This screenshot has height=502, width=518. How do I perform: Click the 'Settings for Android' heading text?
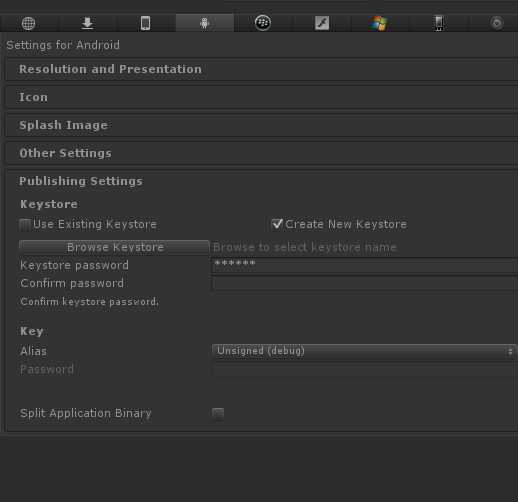(x=63, y=45)
